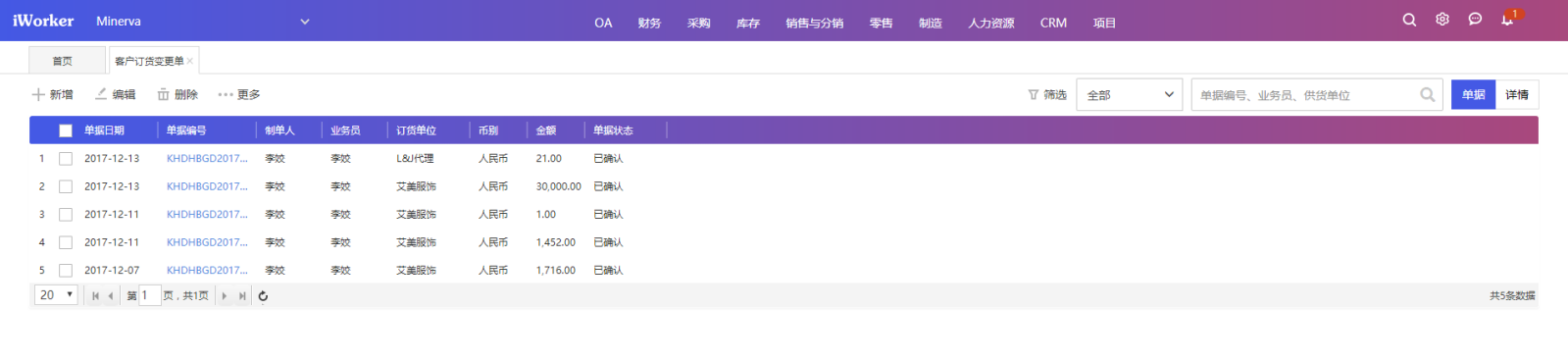Sort by 单据日期 column header
This screenshot has height=361, width=1568.
(x=104, y=130)
